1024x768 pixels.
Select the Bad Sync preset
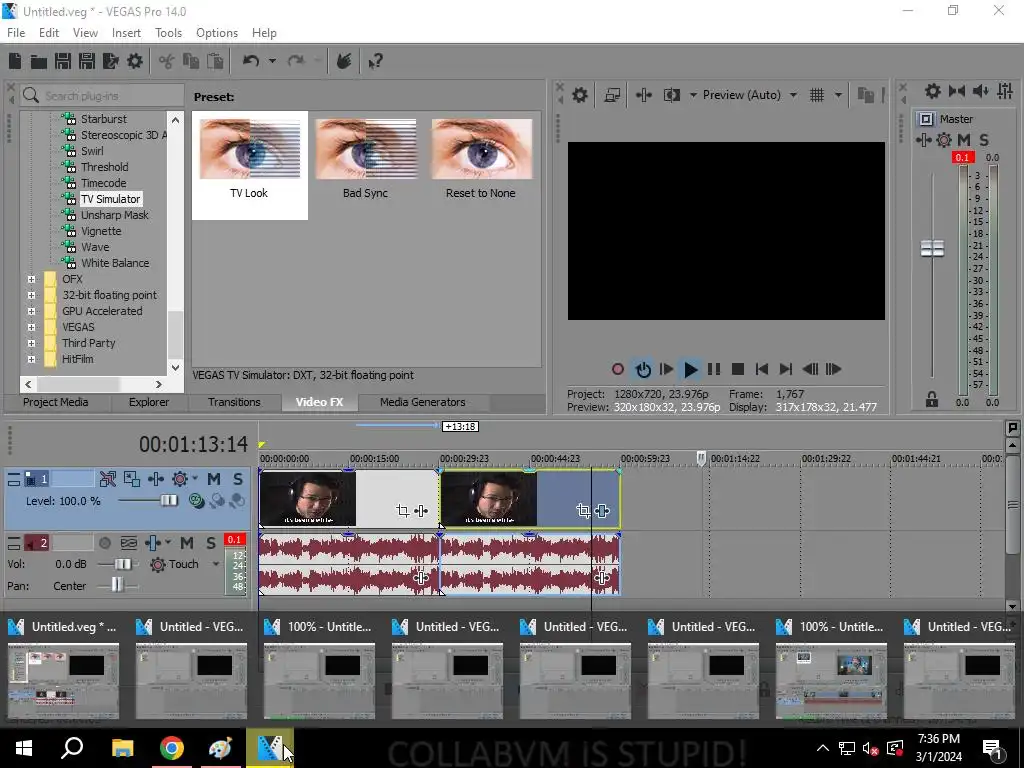tap(365, 159)
